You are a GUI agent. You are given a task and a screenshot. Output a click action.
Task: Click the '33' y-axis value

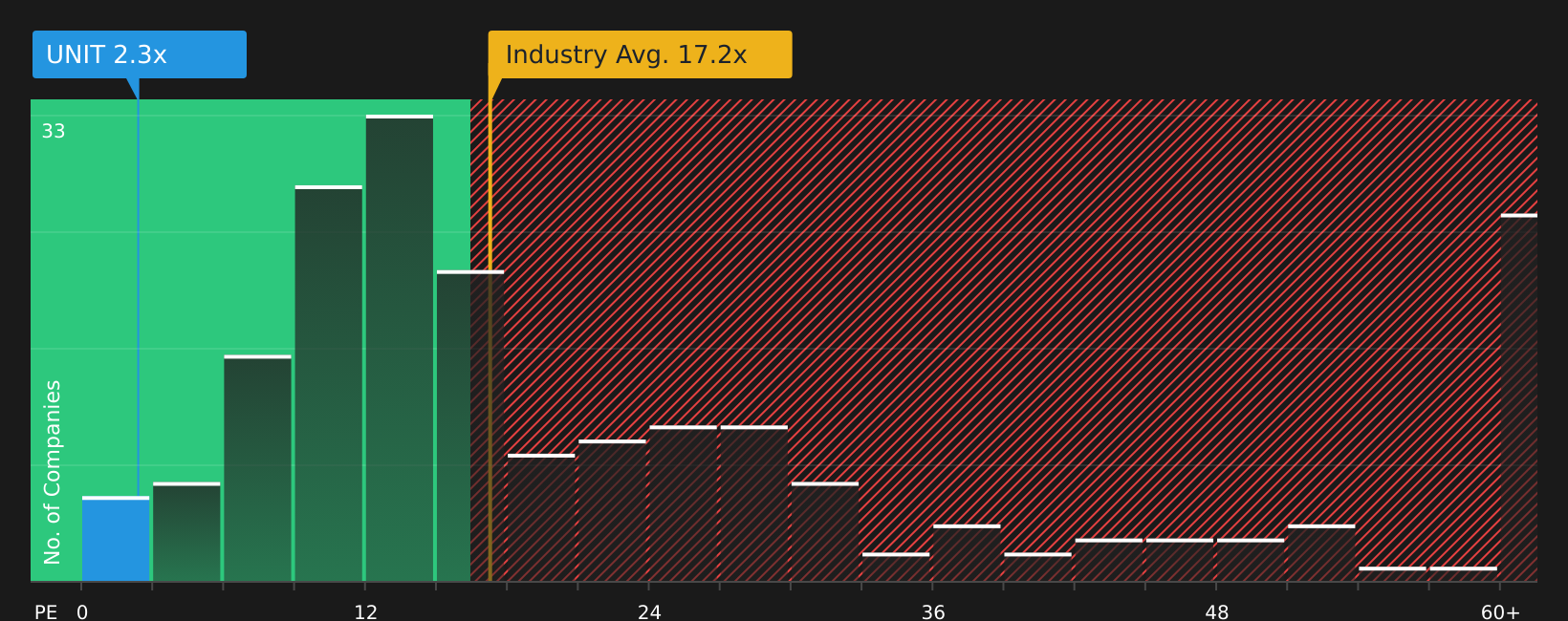pos(54,132)
